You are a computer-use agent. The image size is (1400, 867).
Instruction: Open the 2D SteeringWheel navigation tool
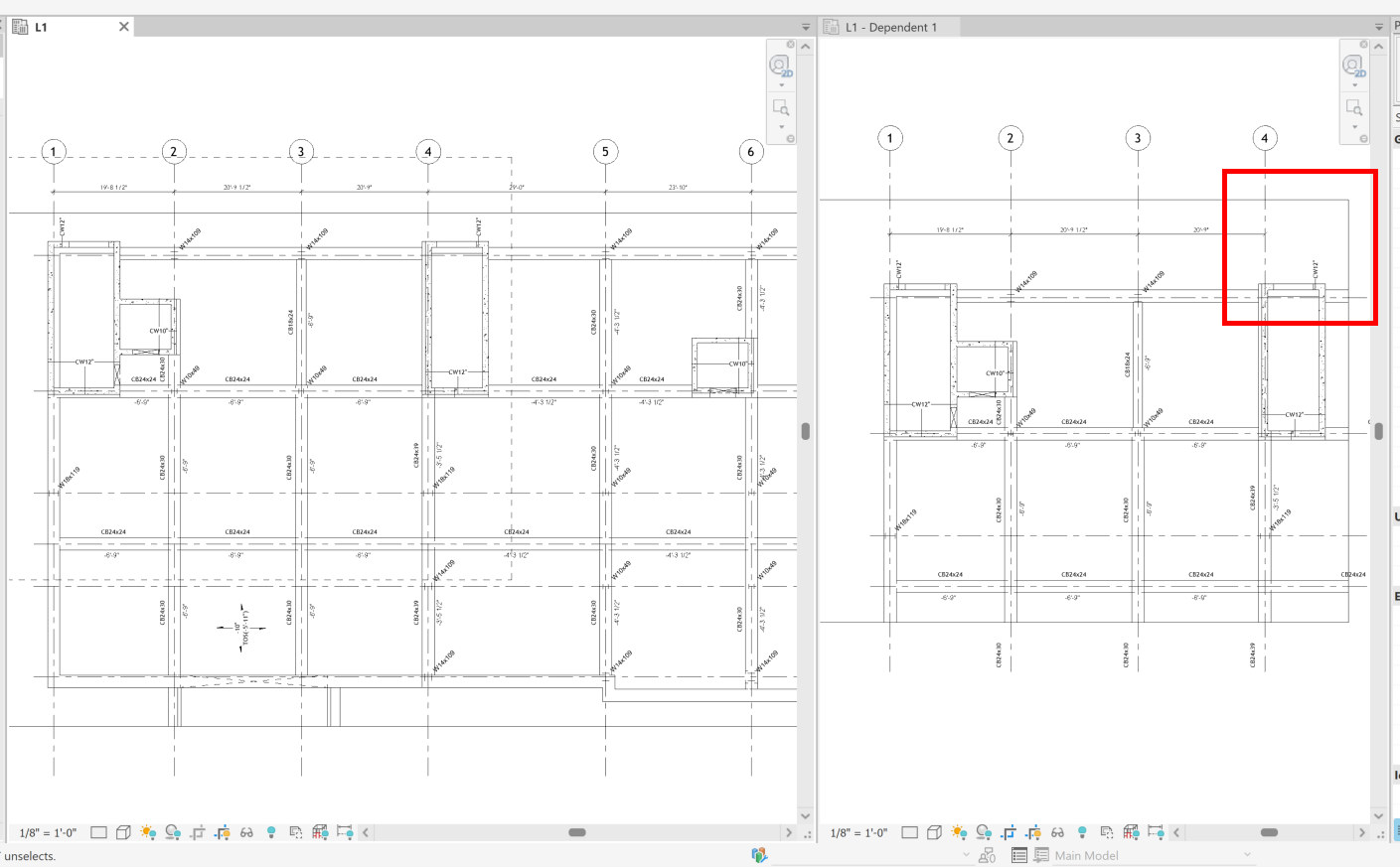(782, 66)
